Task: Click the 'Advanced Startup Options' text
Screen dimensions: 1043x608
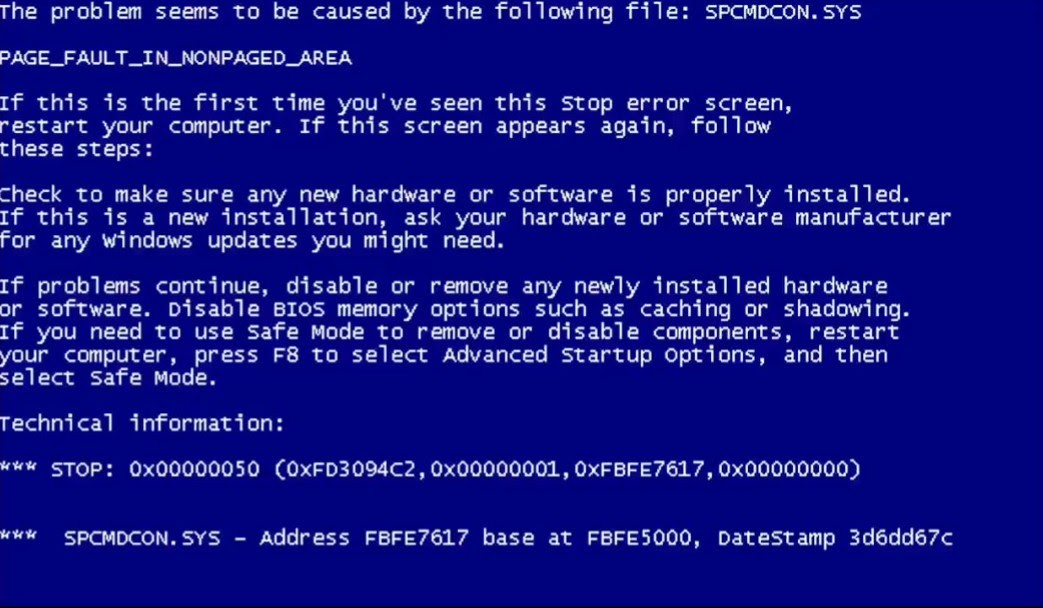Action: pyautogui.click(x=599, y=355)
